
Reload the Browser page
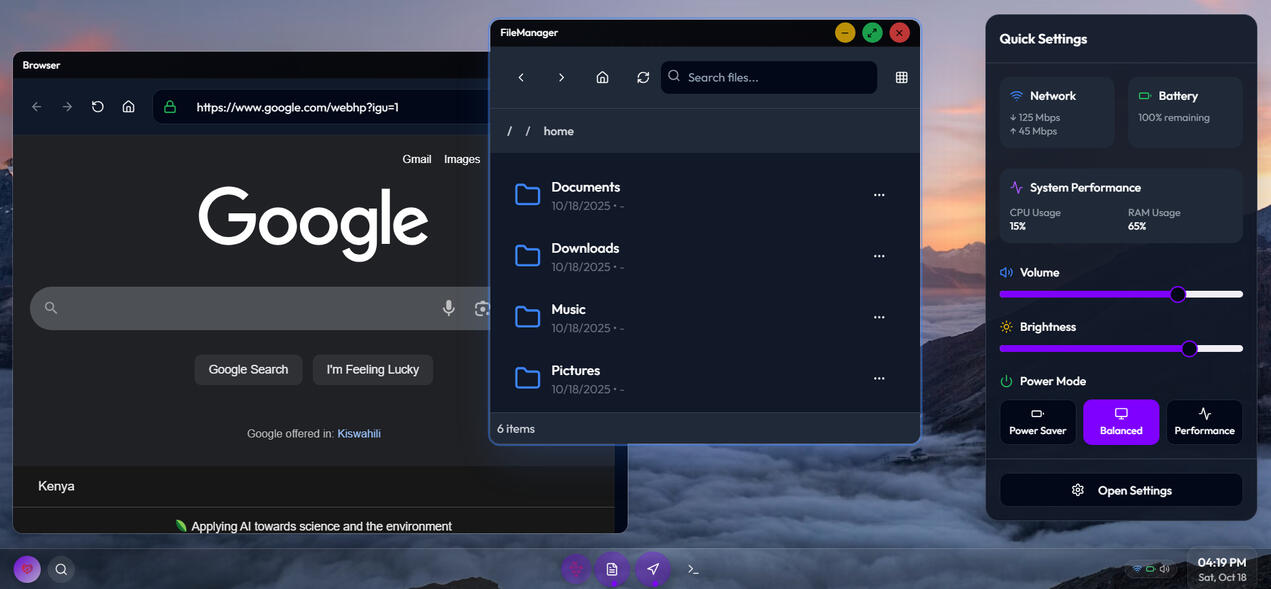[x=98, y=106]
